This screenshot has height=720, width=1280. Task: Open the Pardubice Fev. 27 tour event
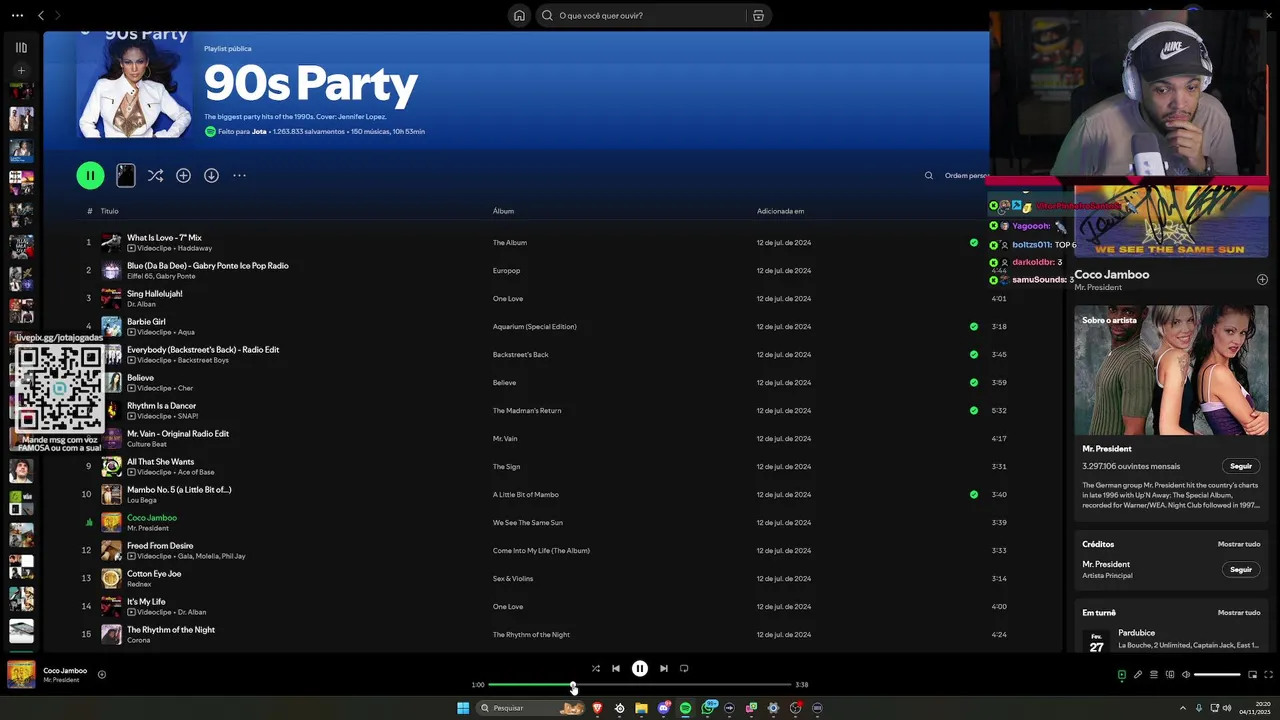(1171, 640)
